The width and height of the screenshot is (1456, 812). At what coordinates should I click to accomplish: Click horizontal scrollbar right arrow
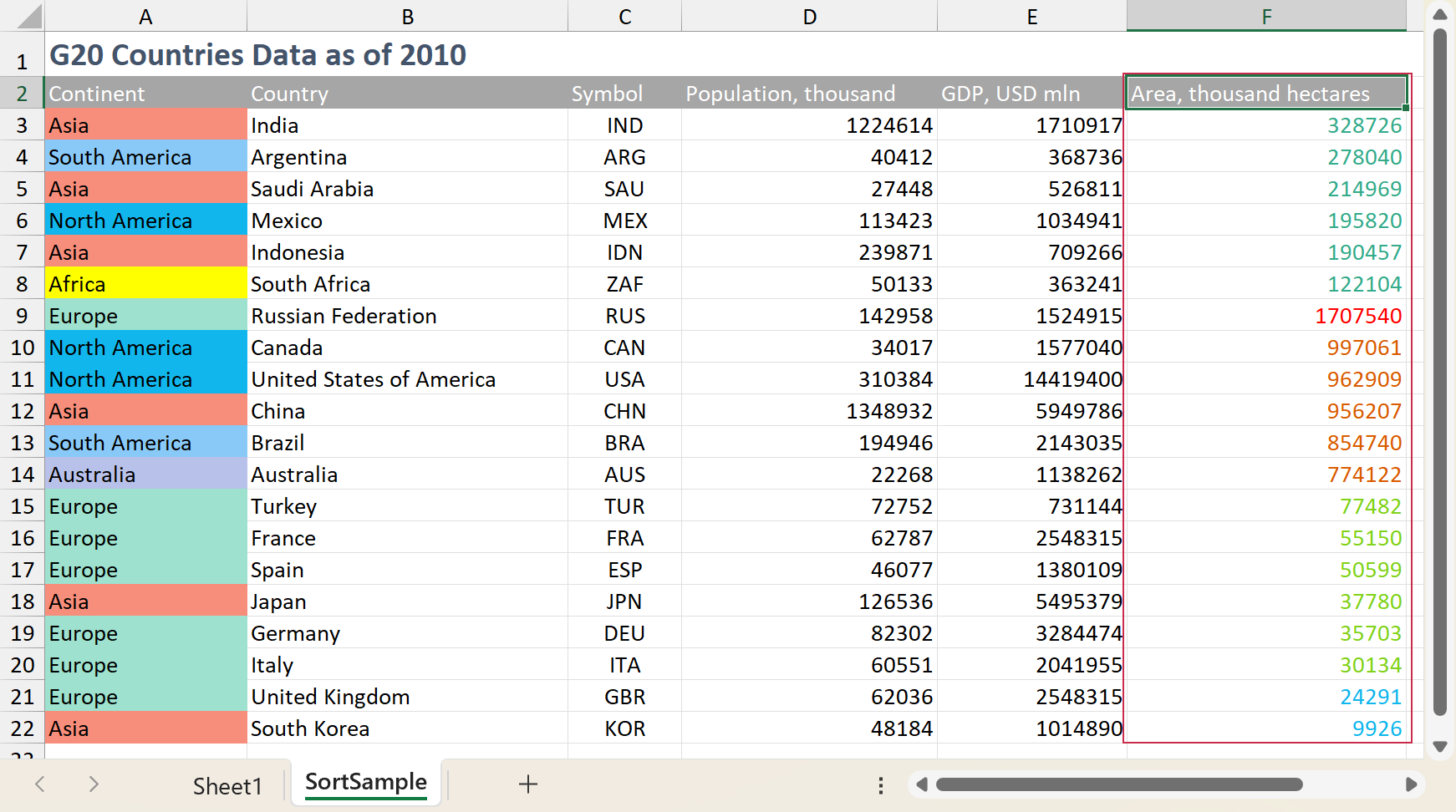[1411, 784]
